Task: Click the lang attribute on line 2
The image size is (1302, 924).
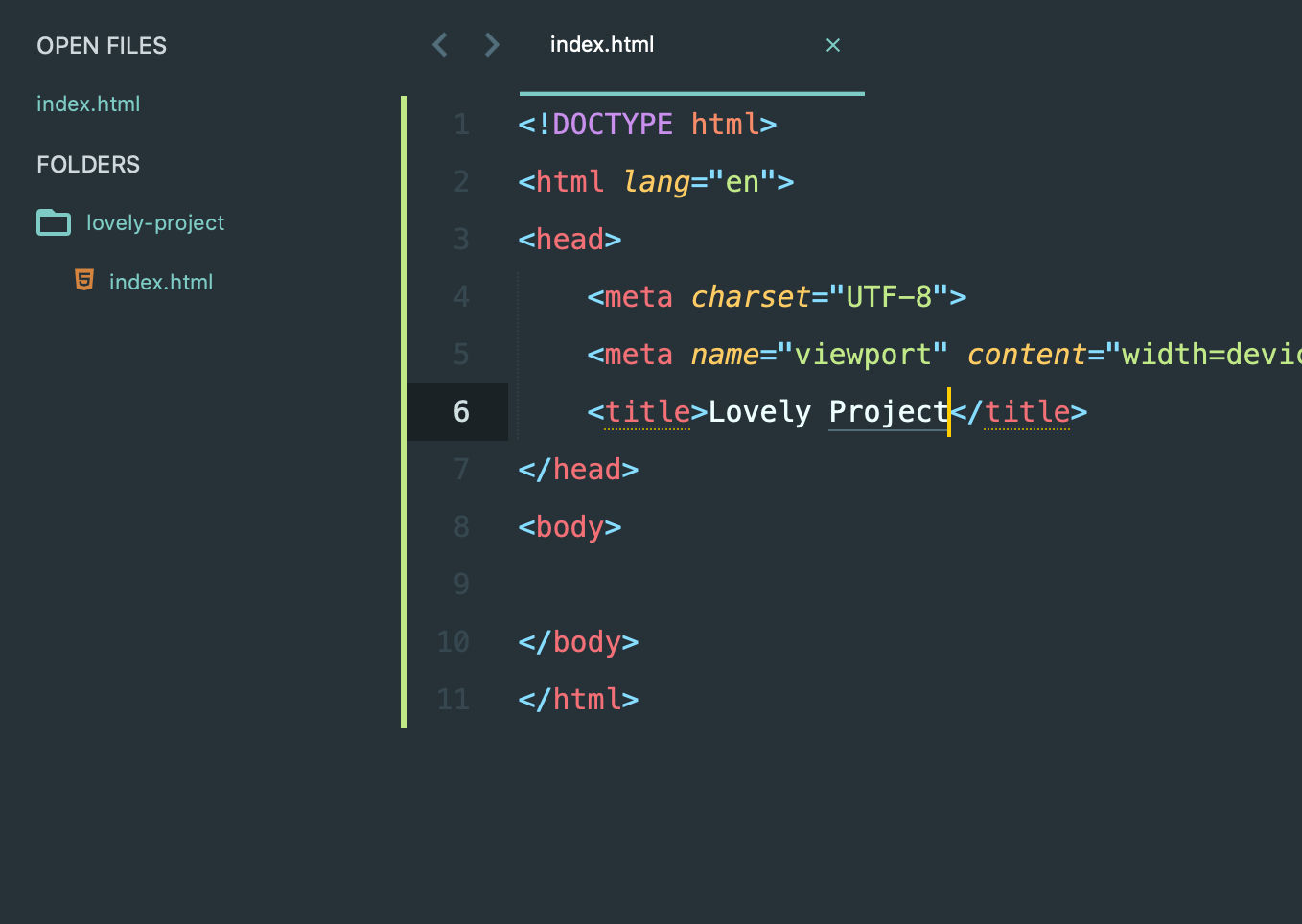Action: [656, 182]
